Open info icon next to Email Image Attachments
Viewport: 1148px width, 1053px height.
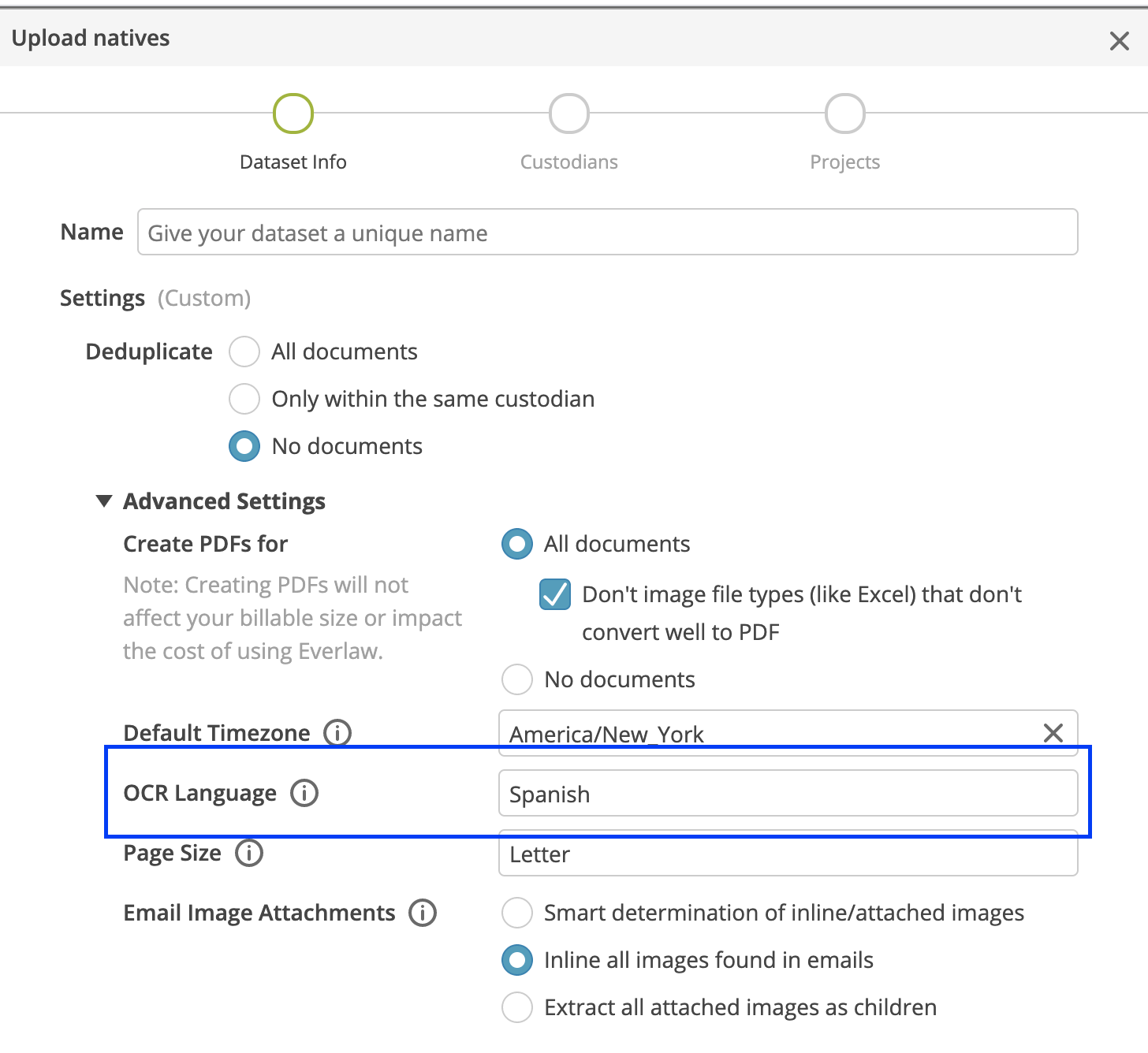[423, 913]
